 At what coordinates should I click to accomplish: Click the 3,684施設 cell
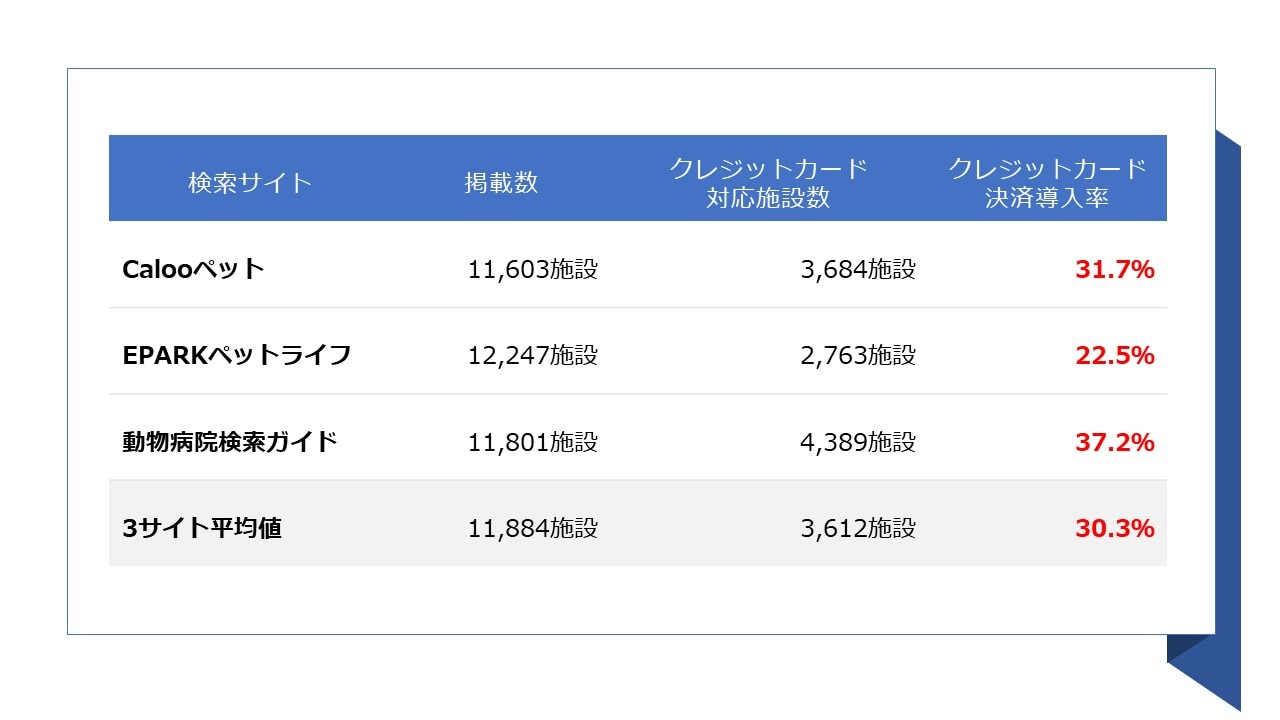point(858,269)
